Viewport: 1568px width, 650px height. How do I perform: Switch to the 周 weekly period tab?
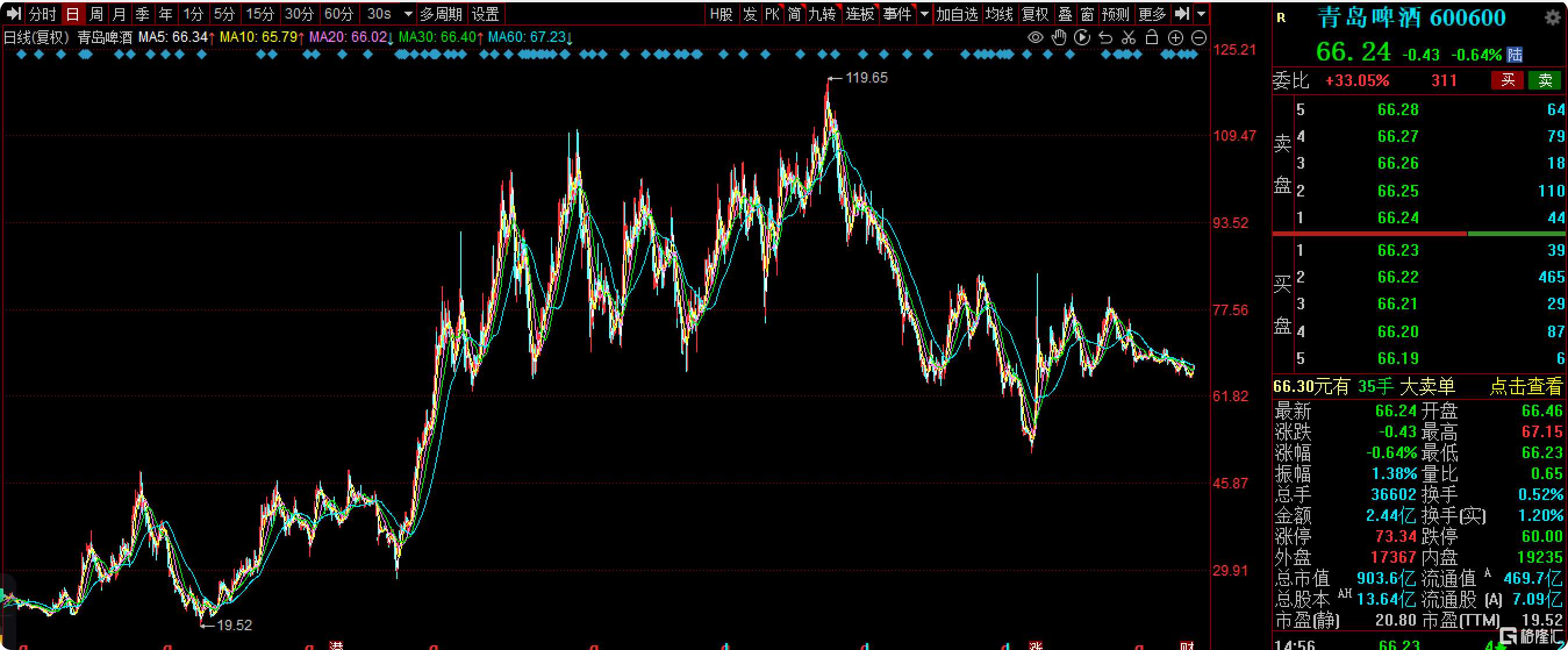click(95, 14)
